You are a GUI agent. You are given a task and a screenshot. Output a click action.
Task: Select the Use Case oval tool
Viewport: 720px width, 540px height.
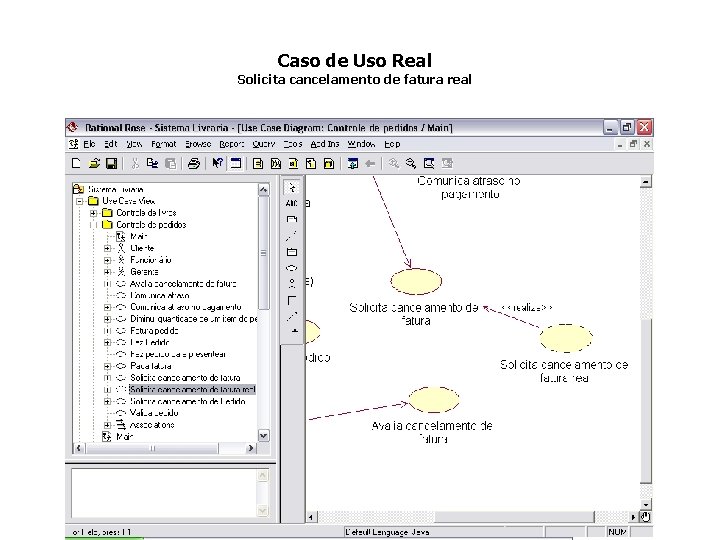coord(292,268)
